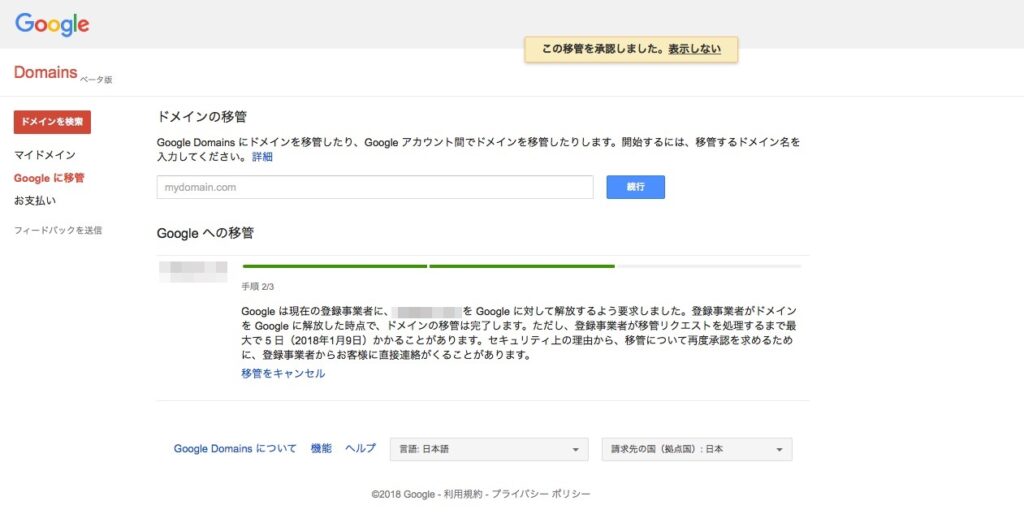Click the 手順 2/3 step label
This screenshot has width=1024, height=527.
click(257, 286)
